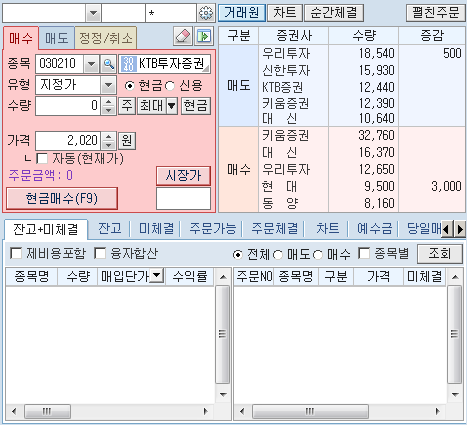
Task: Expand stock code 030210 dropdown
Action: pos(91,64)
